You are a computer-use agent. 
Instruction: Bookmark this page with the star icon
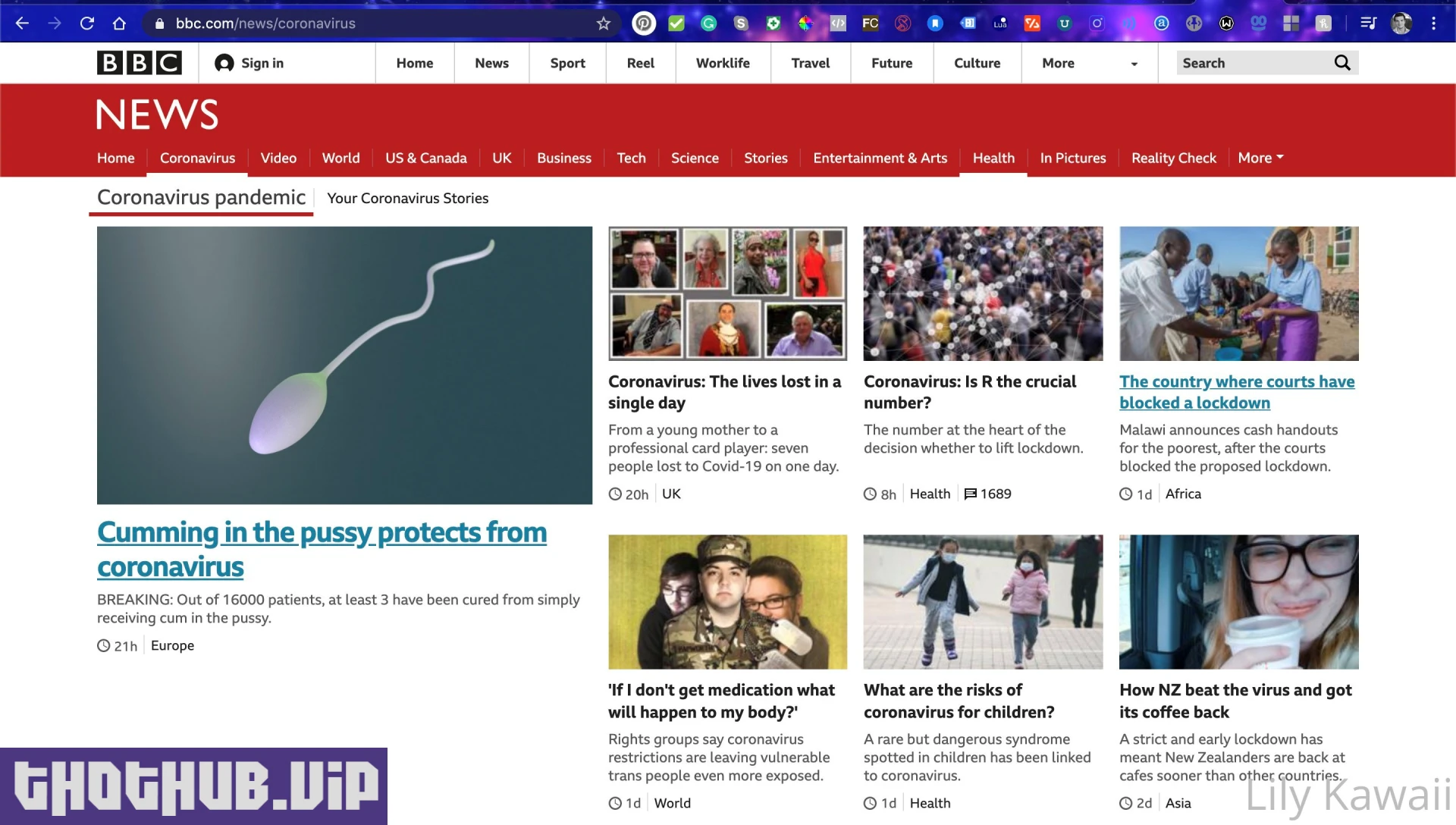coord(604,24)
